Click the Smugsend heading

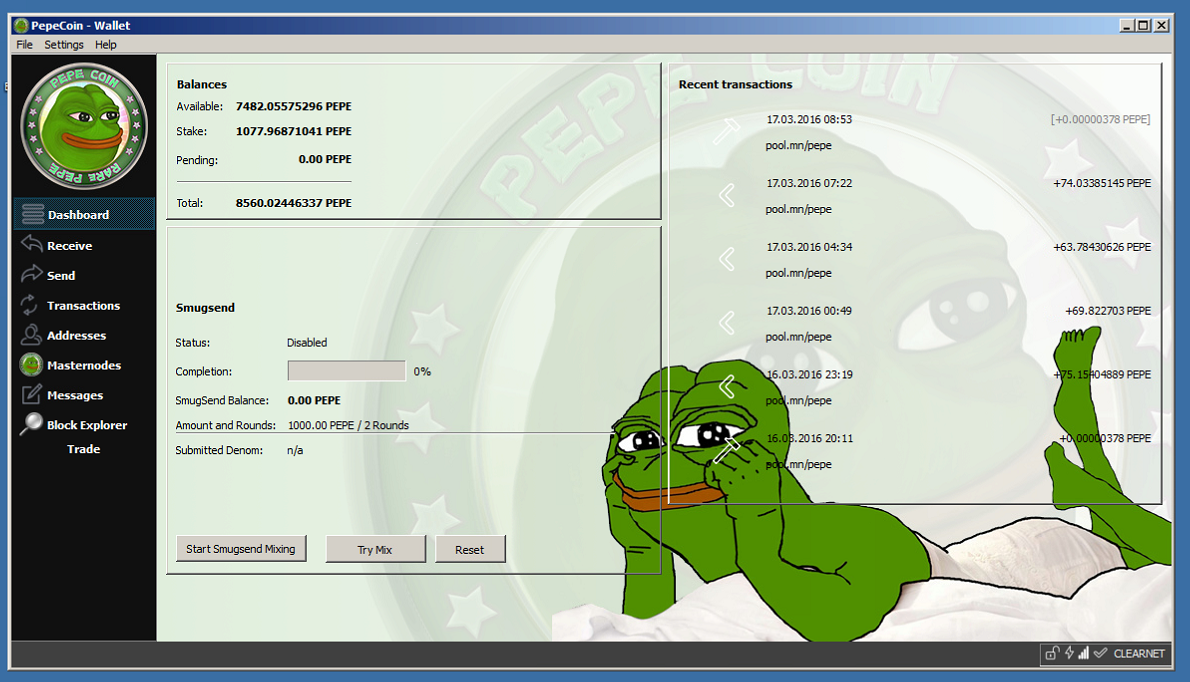pos(205,308)
